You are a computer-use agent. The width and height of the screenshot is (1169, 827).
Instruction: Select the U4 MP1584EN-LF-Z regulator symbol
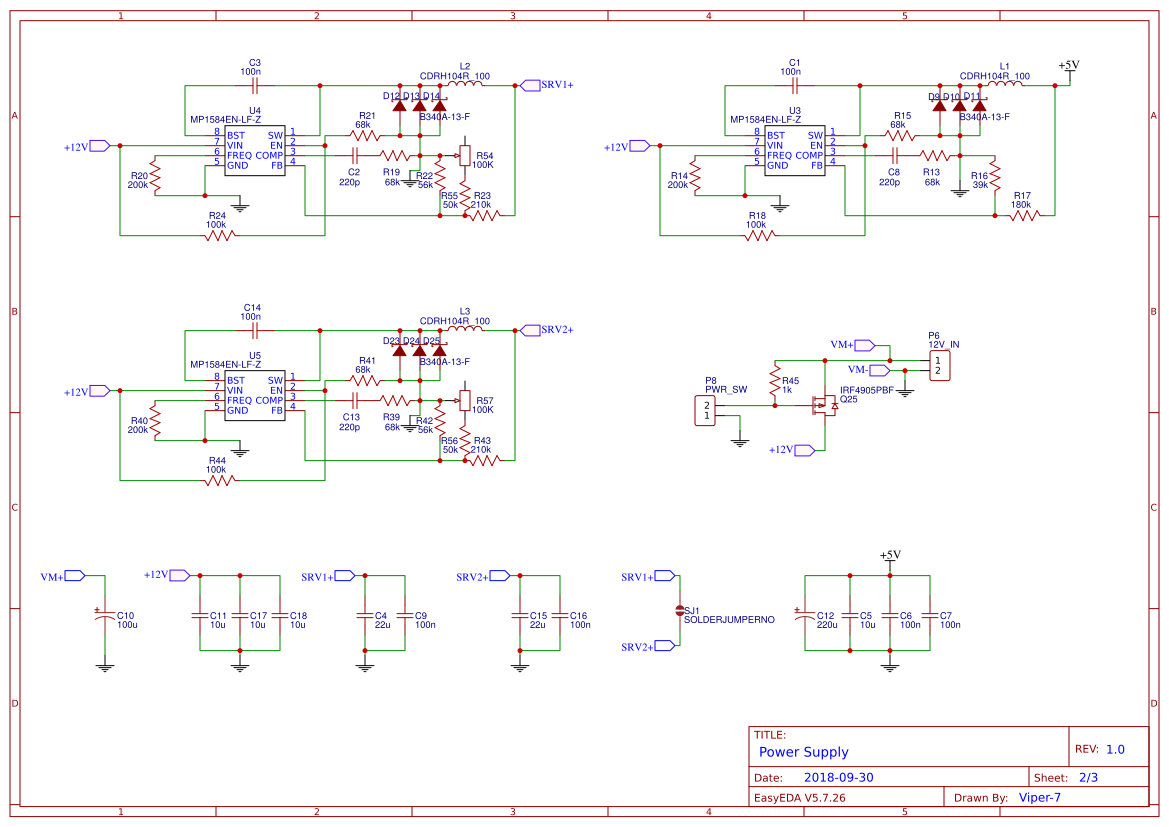point(255,150)
